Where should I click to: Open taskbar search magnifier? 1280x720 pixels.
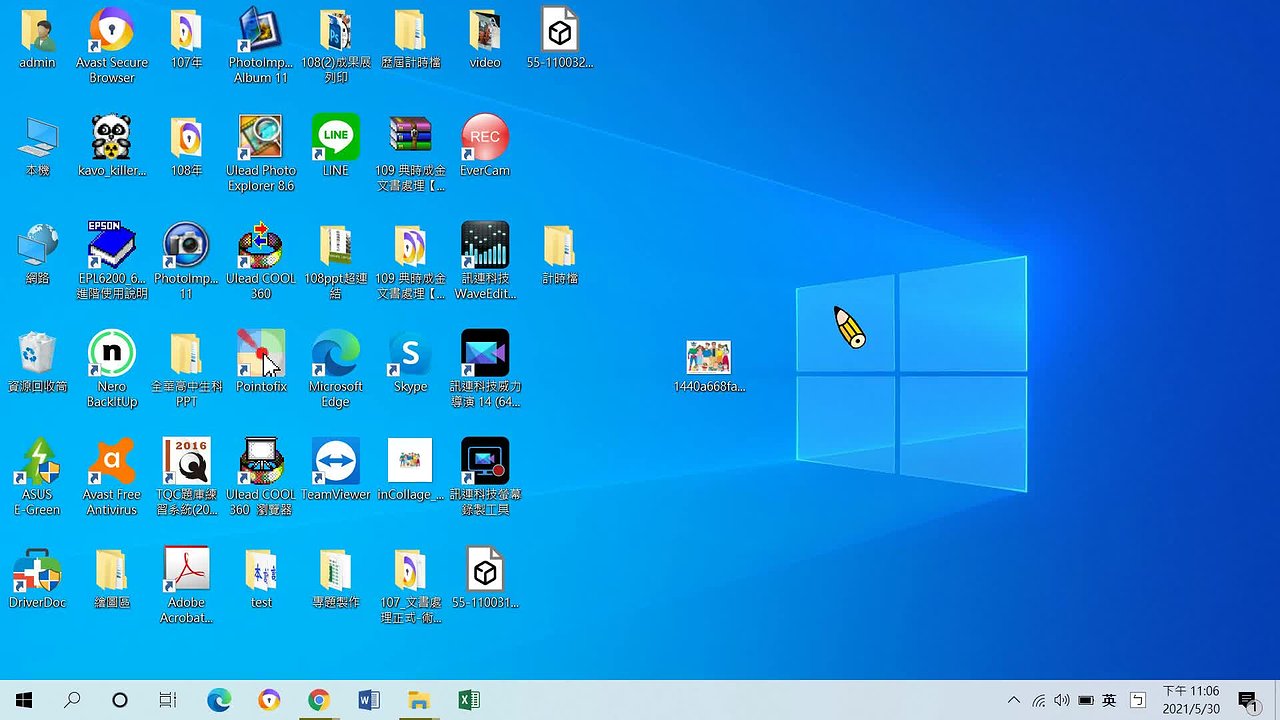click(72, 700)
